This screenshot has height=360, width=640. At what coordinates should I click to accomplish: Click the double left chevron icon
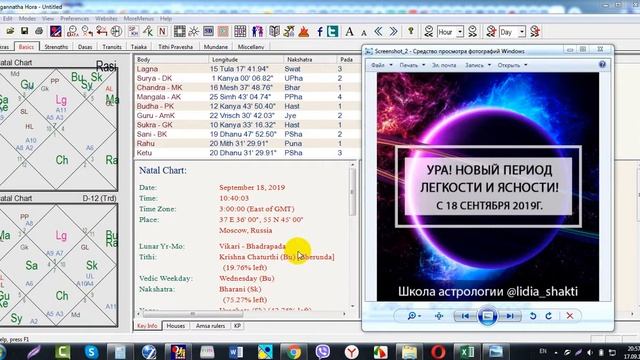(x=378, y=31)
